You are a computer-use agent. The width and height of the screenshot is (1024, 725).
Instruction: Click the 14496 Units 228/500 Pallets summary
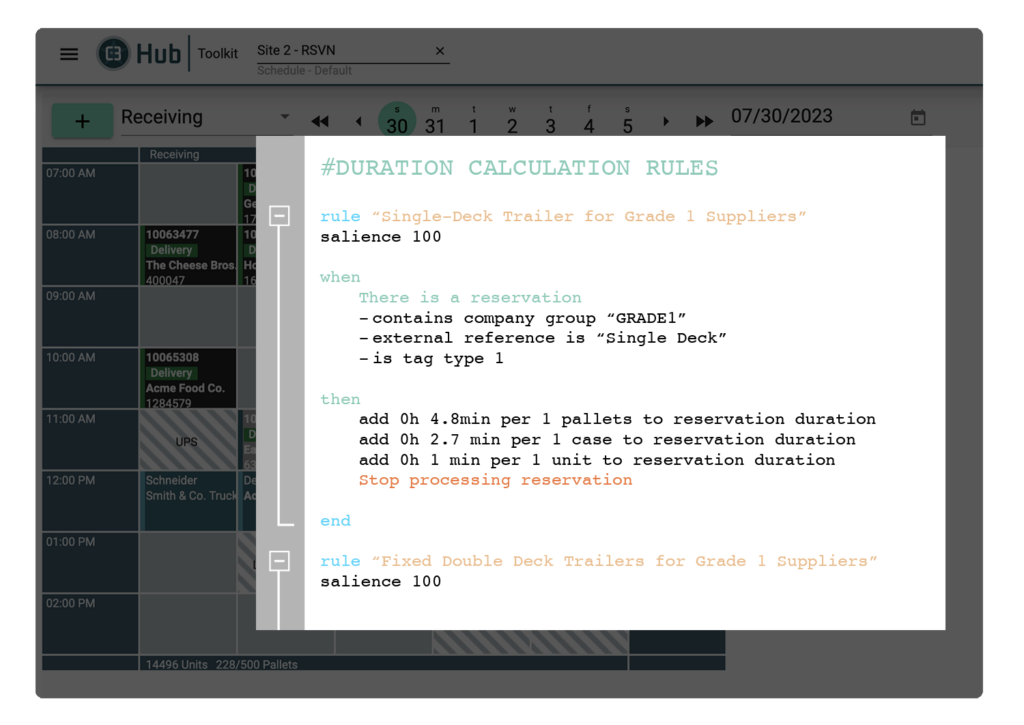click(x=221, y=664)
